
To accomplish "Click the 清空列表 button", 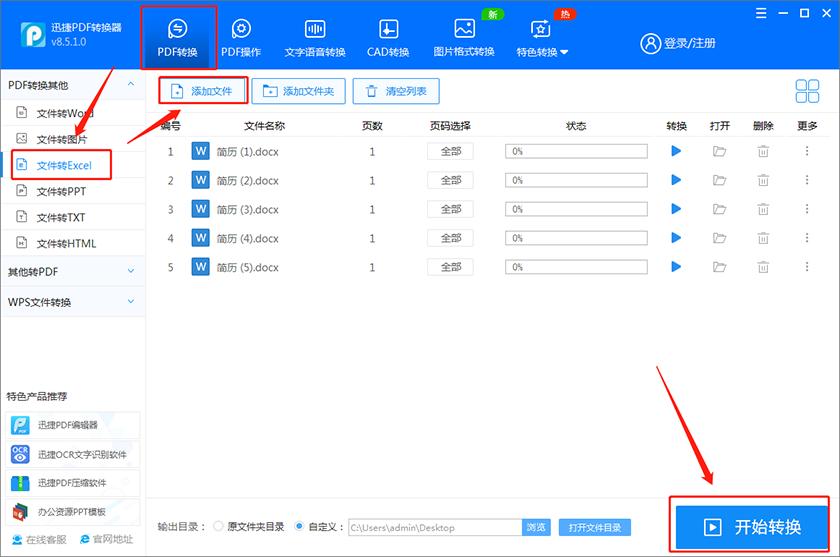I will click(396, 91).
